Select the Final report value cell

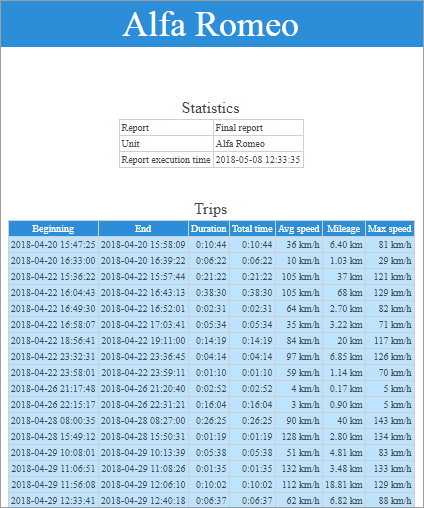point(258,128)
